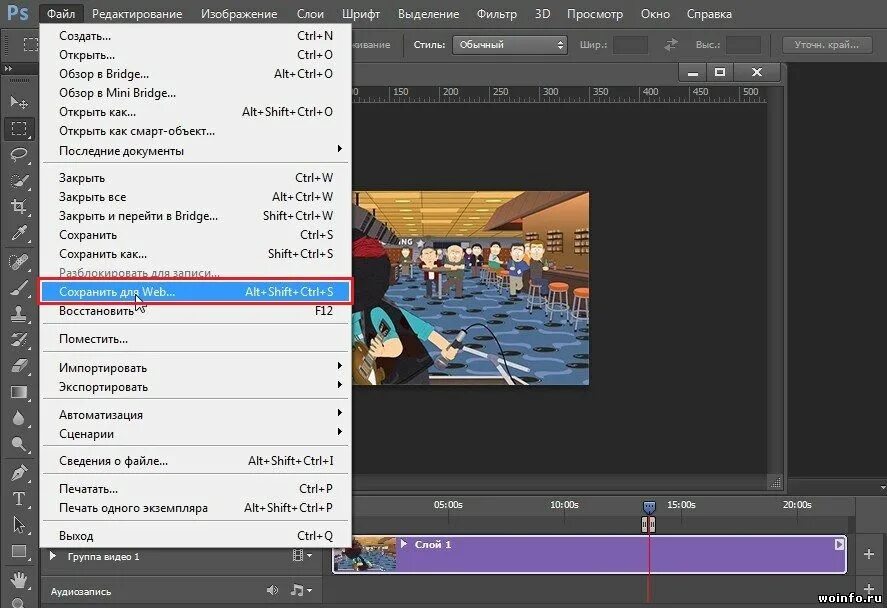The width and height of the screenshot is (887, 608).
Task: Add media with upper timeline plus button
Action: coord(869,554)
